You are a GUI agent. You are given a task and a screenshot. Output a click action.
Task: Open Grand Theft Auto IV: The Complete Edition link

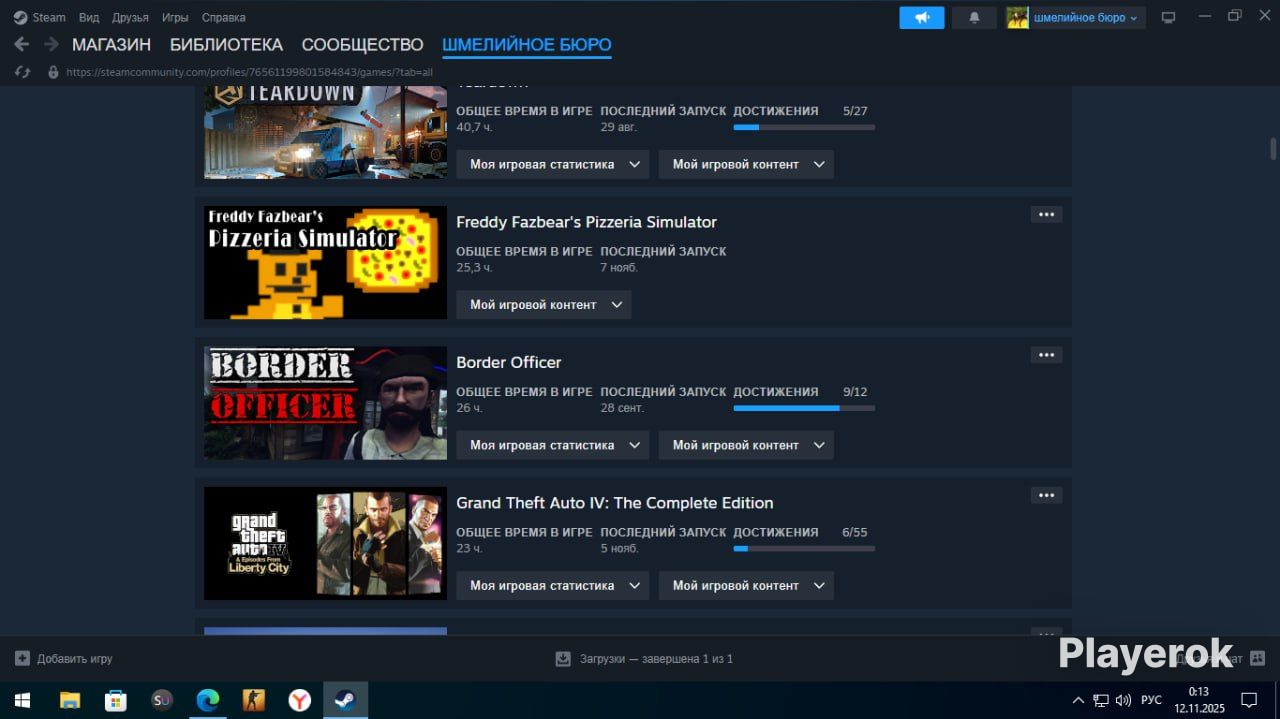[614, 502]
